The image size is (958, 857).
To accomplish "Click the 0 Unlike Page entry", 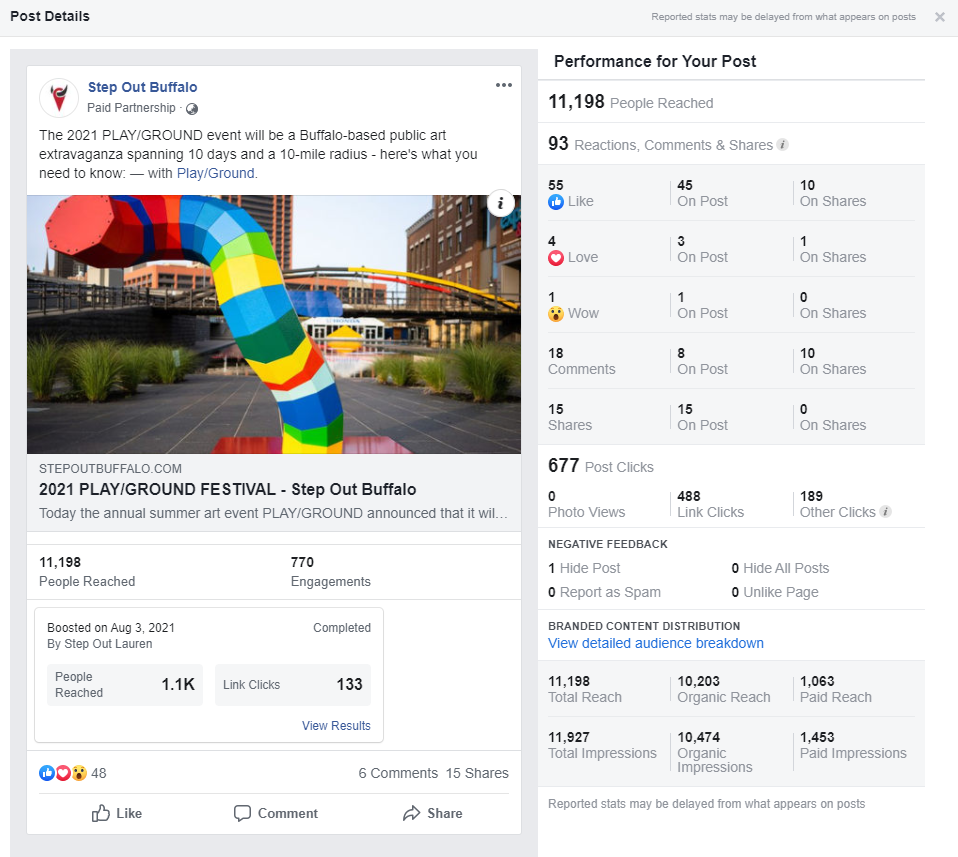I will [775, 592].
